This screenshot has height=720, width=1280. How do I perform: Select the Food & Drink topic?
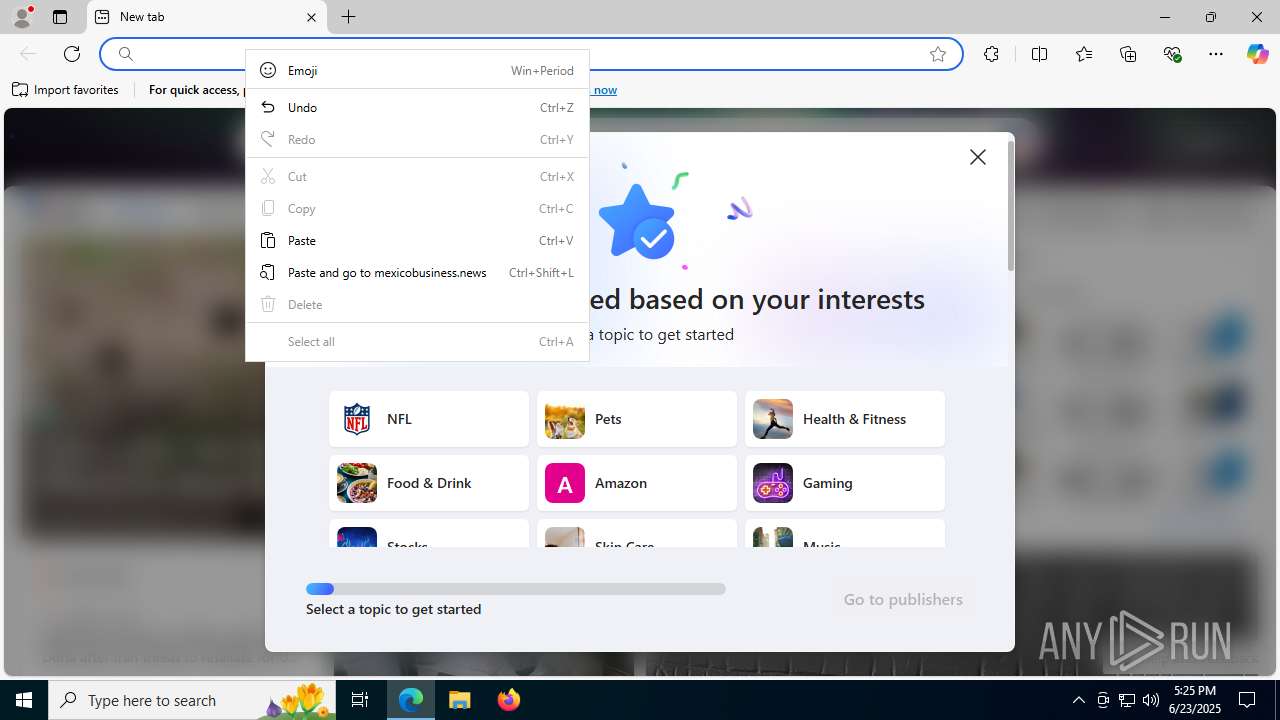point(429,483)
